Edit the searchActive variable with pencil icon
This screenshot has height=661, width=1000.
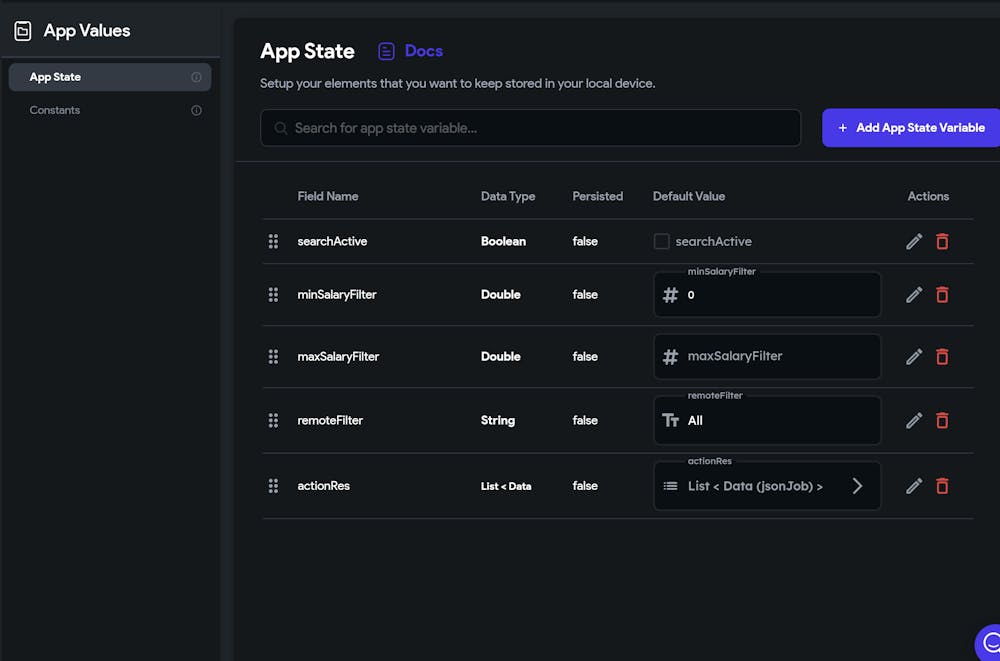(914, 241)
